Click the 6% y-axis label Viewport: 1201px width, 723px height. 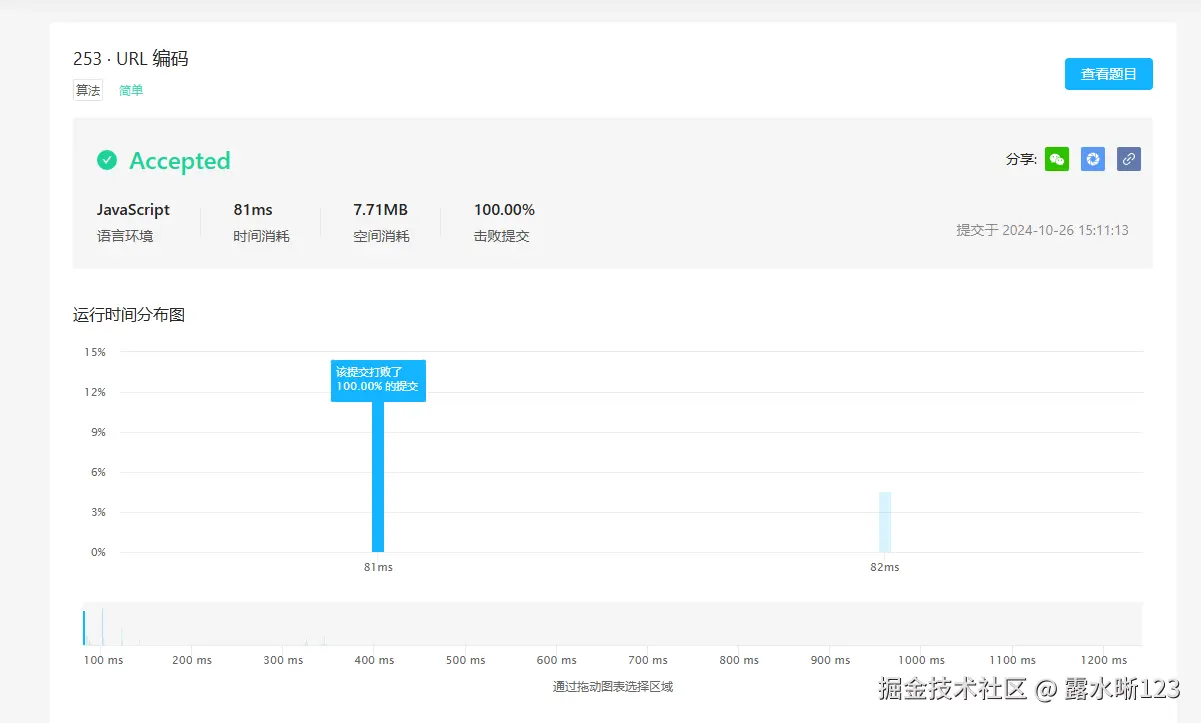(x=98, y=472)
